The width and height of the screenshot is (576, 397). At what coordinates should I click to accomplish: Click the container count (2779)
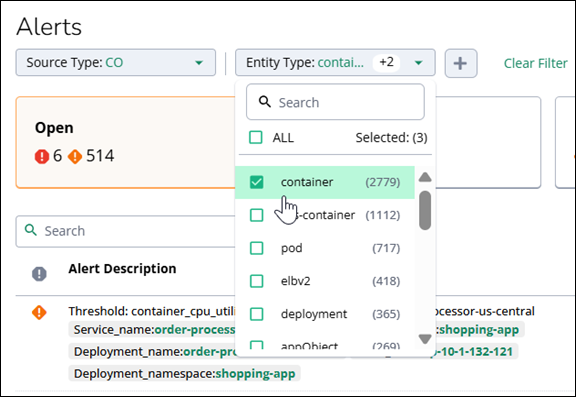point(382,182)
